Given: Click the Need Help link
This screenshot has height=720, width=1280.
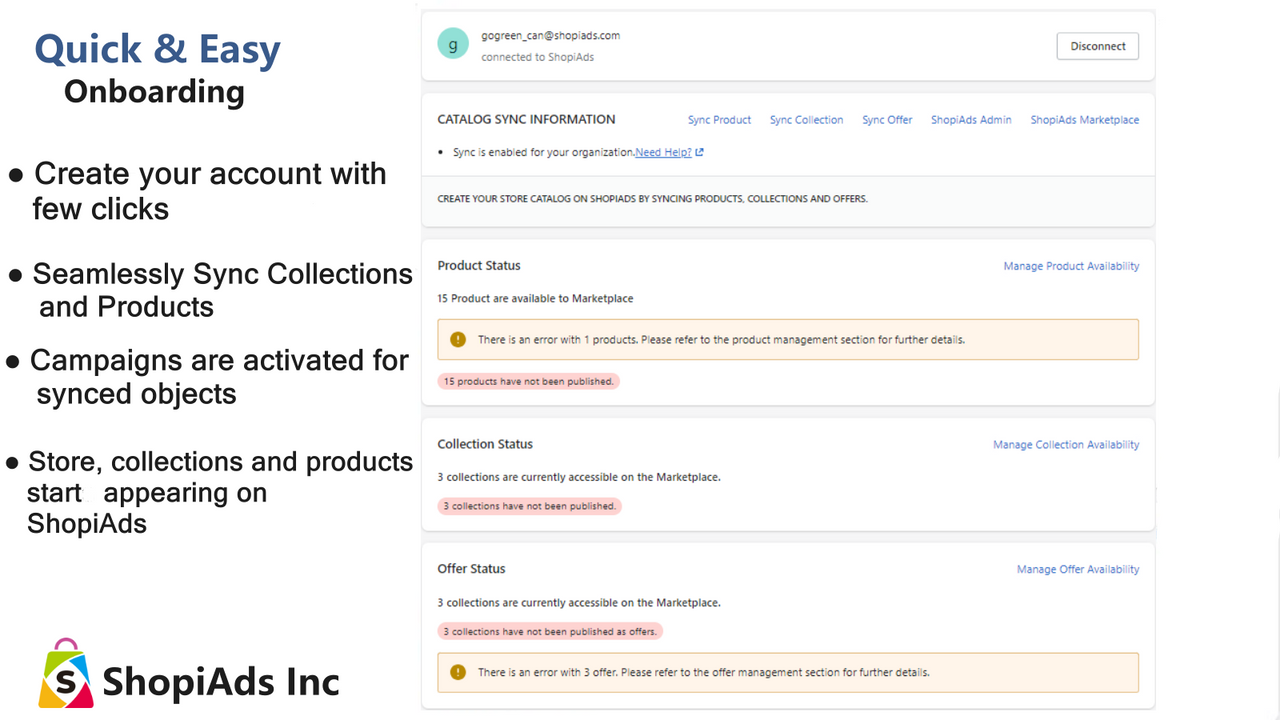Looking at the screenshot, I should (664, 152).
